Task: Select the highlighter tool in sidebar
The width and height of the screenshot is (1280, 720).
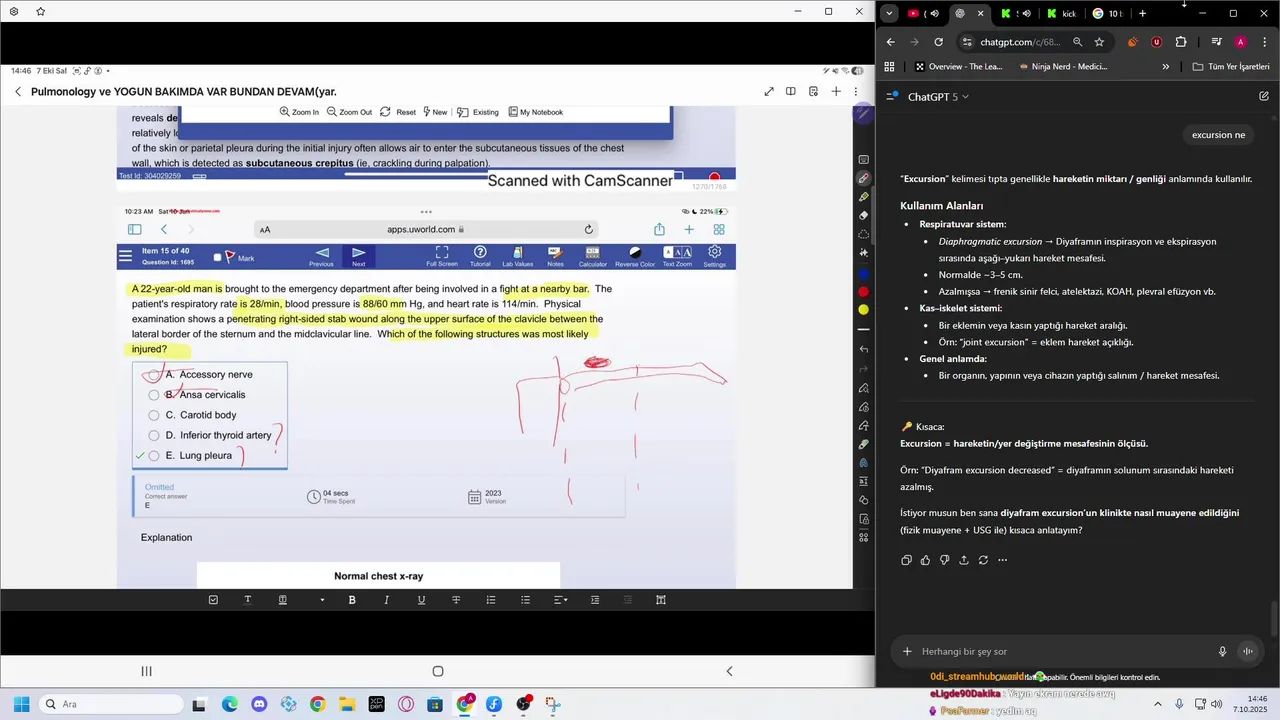Action: coord(864,197)
